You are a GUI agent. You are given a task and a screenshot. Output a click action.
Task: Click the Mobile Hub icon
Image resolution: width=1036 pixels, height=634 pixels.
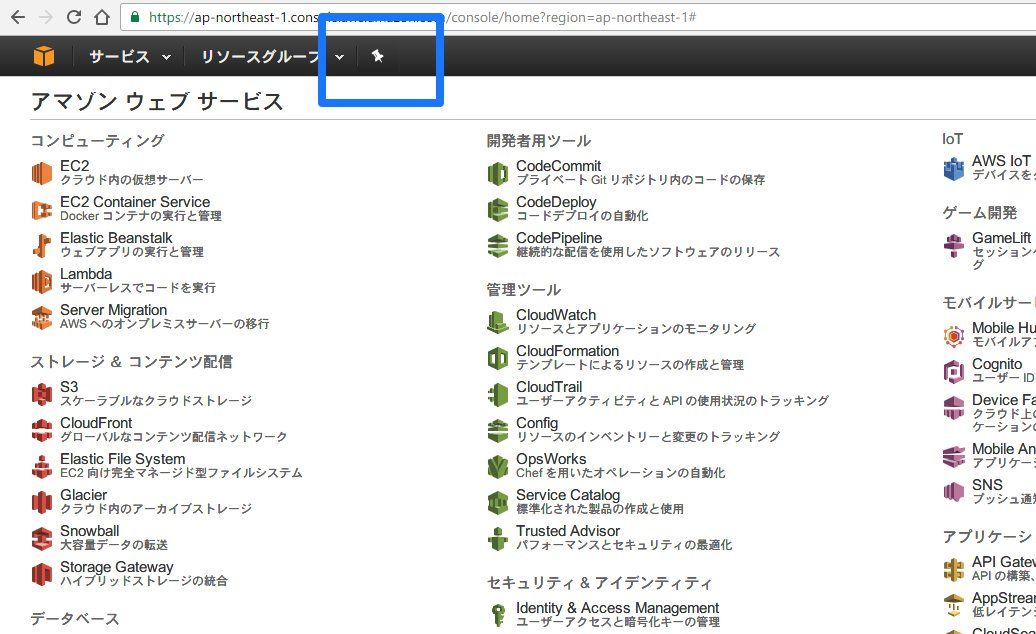coord(953,335)
